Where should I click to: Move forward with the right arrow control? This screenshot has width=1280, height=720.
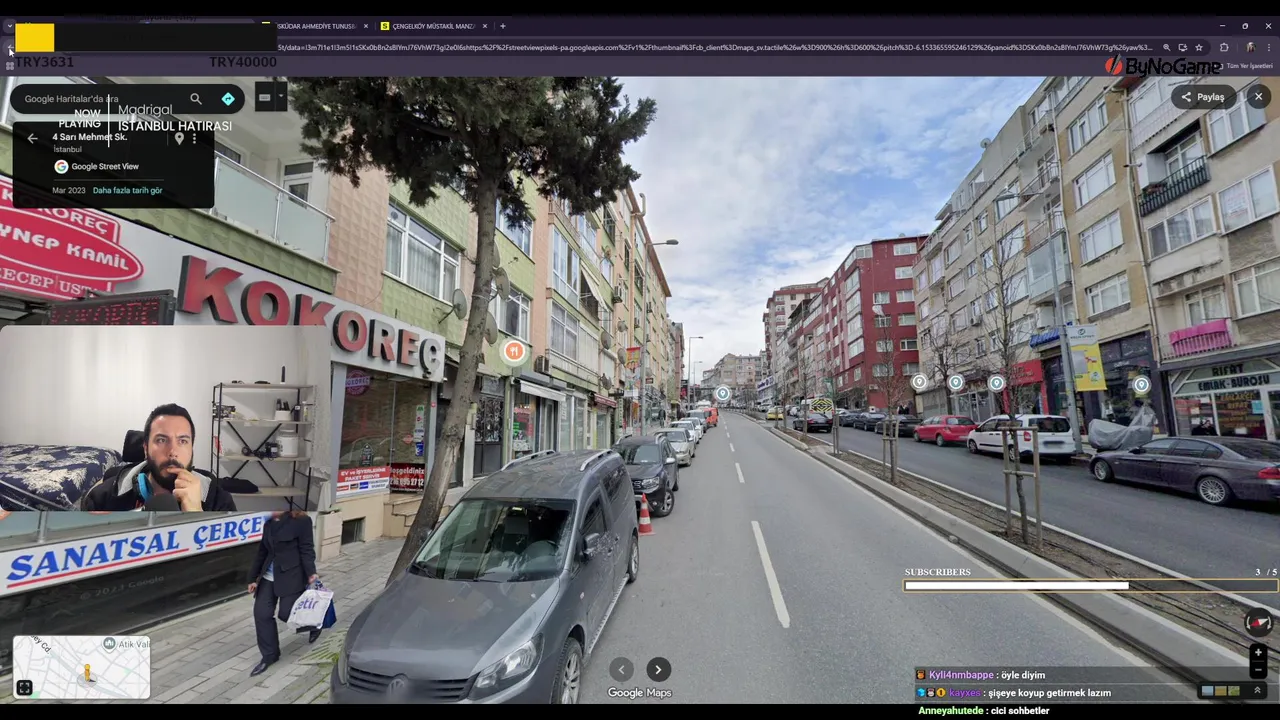point(658,670)
